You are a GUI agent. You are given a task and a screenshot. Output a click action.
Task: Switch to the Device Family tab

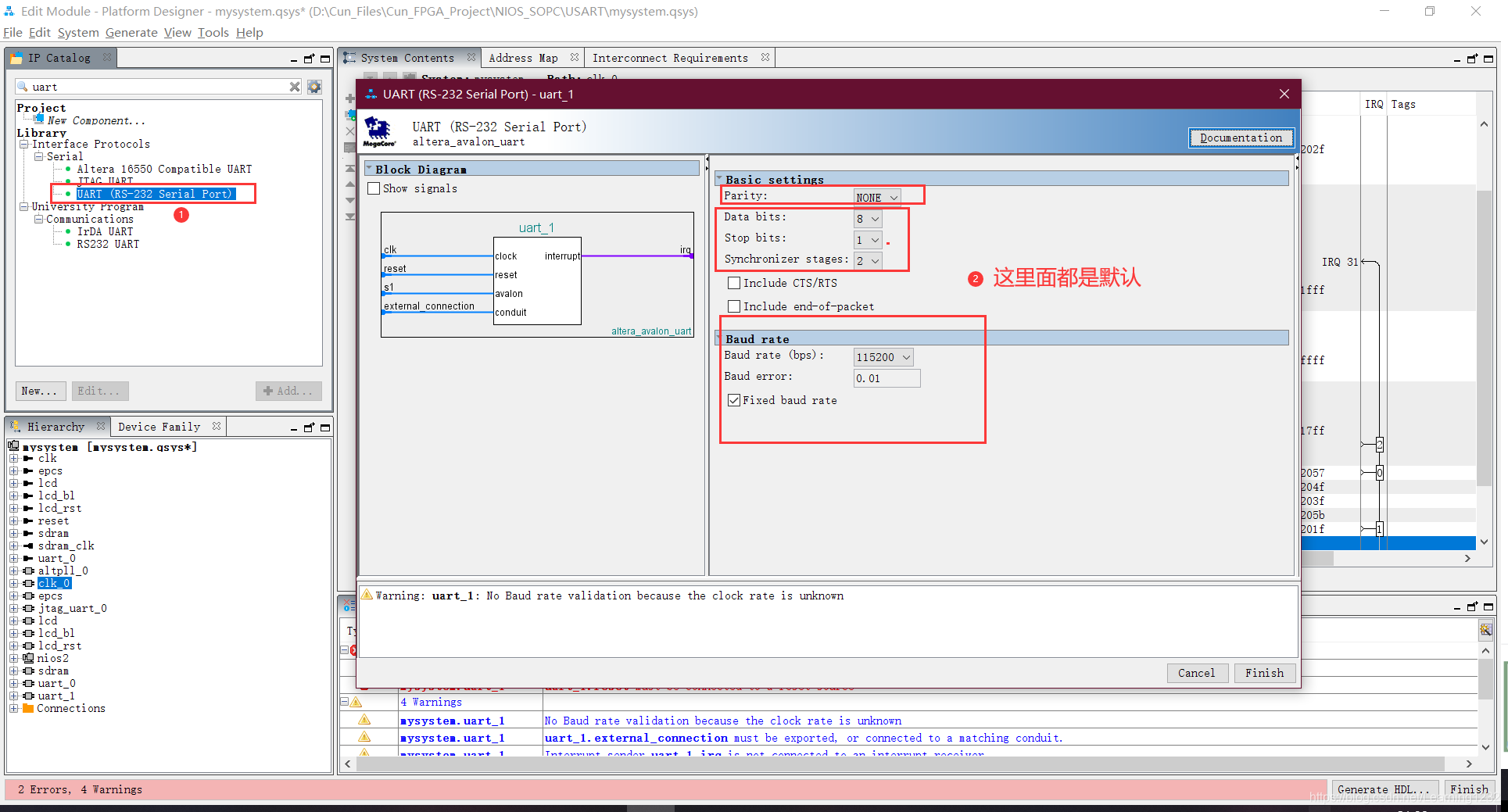coord(159,427)
